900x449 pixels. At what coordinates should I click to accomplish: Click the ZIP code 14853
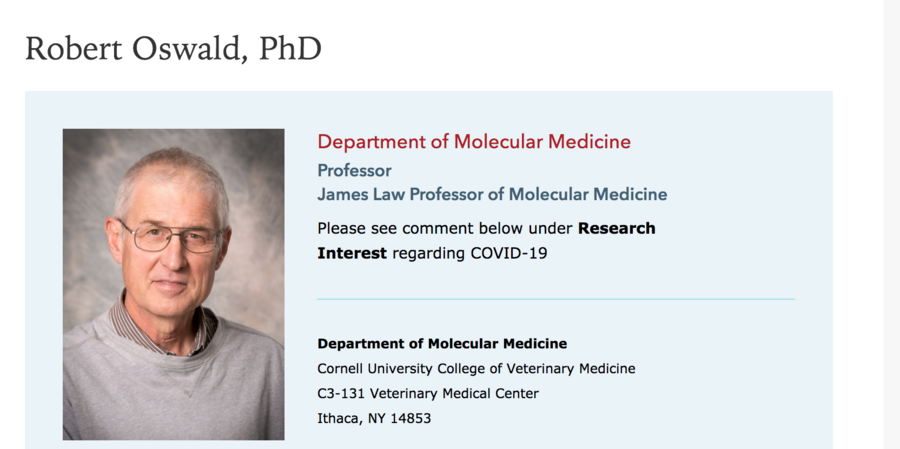410,419
